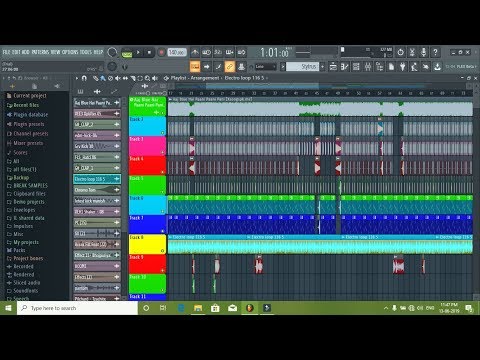The height and width of the screenshot is (360, 480).
Task: Select the playlist delete tool
Action: tap(110, 78)
